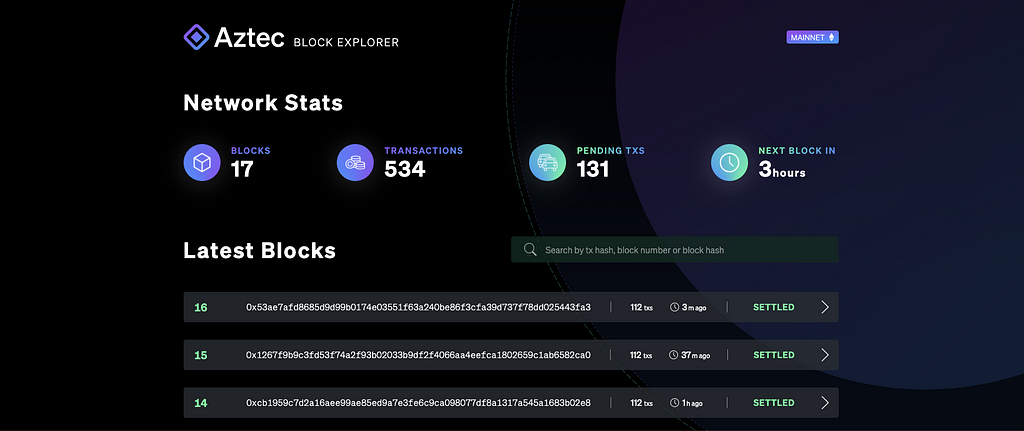Click the '1h ago' timestamp
The image size is (1024, 431).
(x=692, y=403)
